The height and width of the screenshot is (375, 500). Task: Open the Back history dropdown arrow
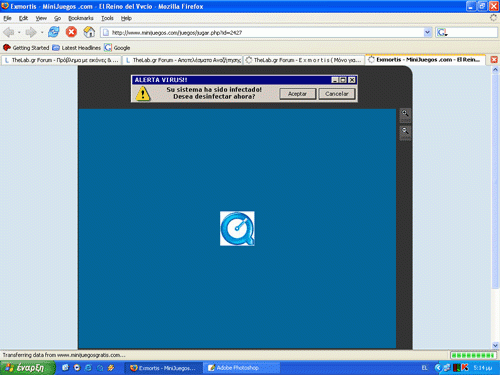coord(19,33)
